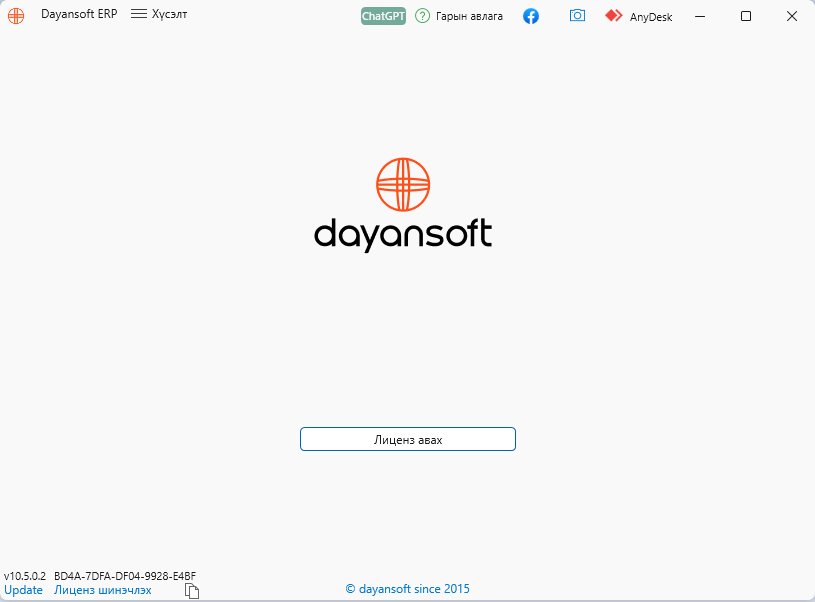The width and height of the screenshot is (815, 602).
Task: Open the Facebook page icon
Action: [531, 16]
